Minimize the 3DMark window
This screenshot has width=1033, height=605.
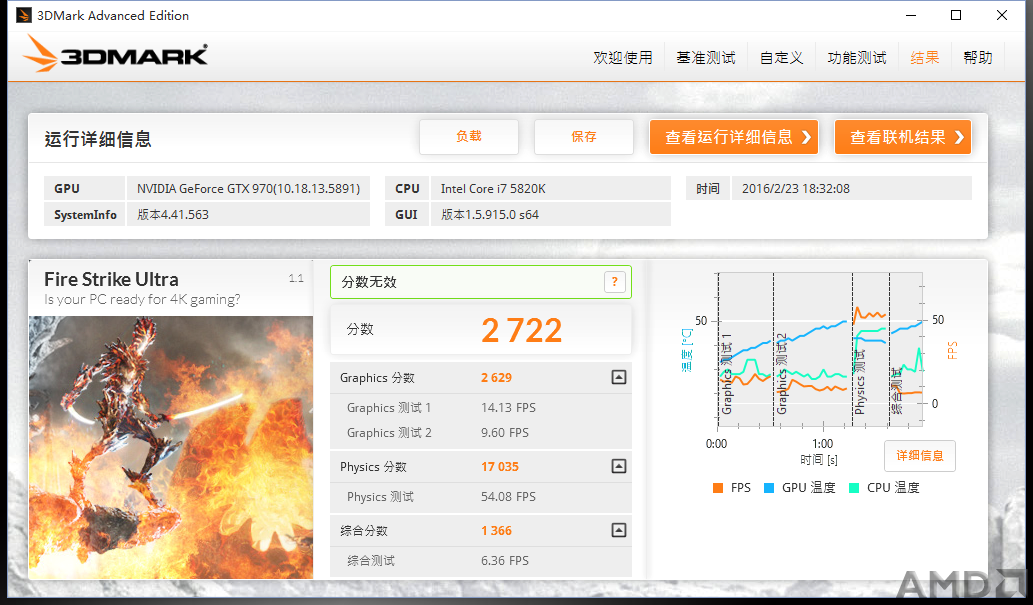911,15
